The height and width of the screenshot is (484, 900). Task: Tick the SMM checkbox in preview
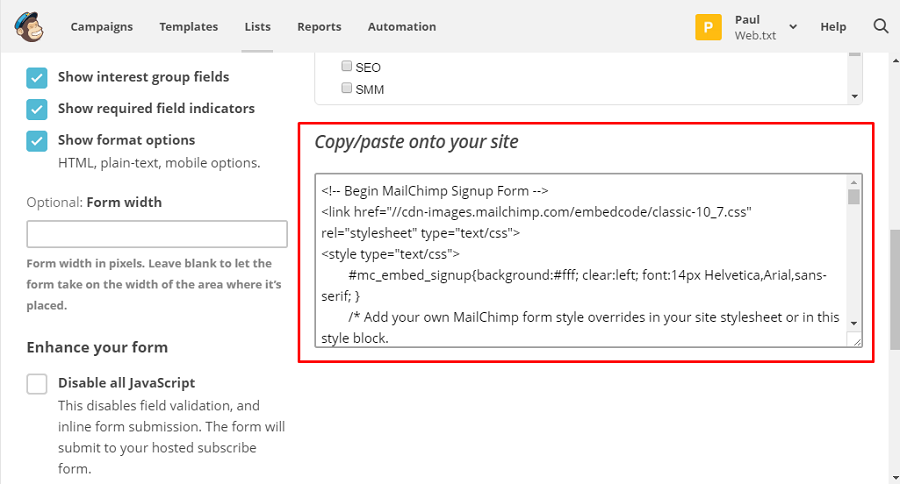click(346, 88)
